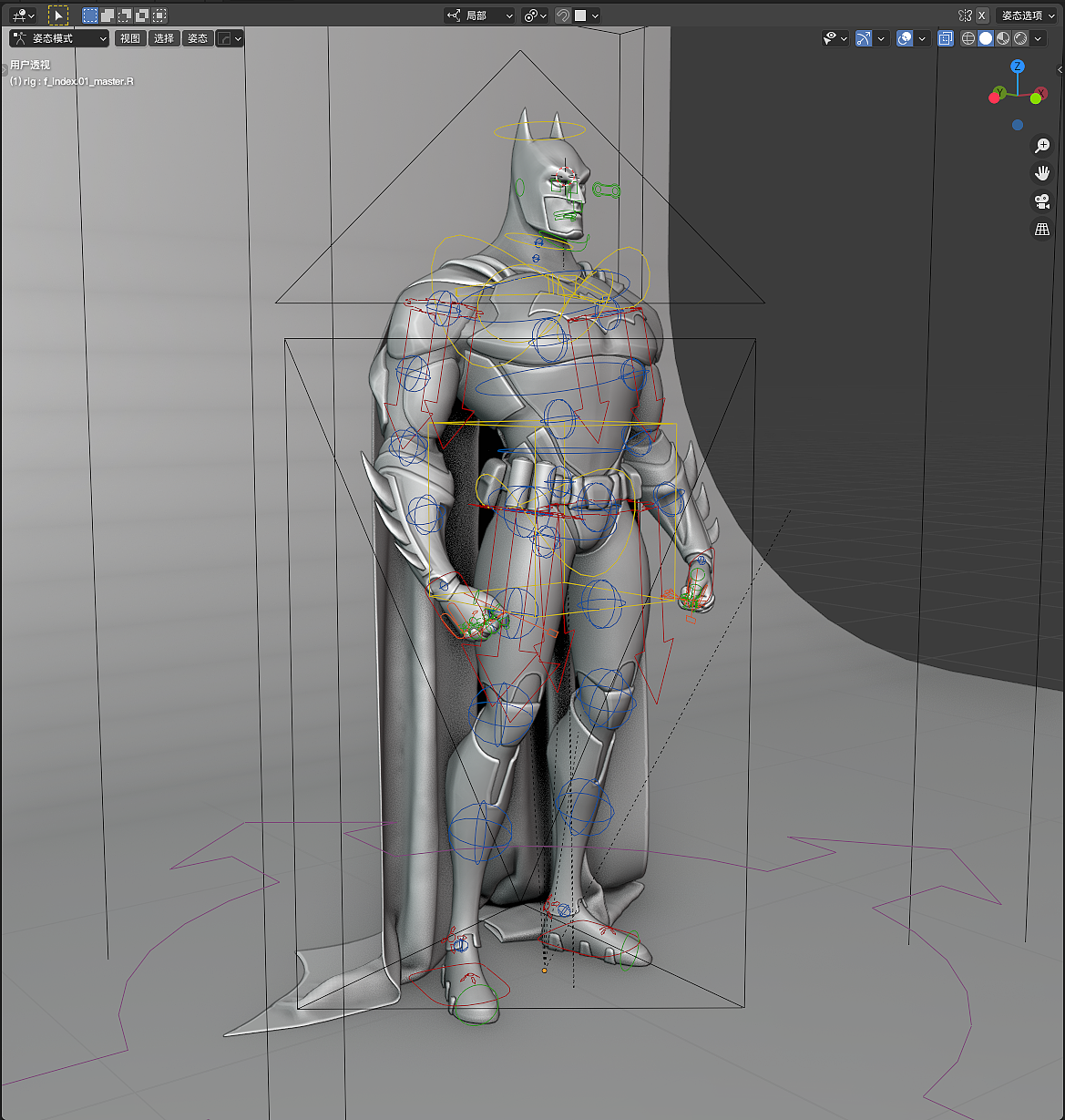This screenshot has width=1065, height=1120.
Task: Open proportional falloff curve dropdown
Action: (x=230, y=38)
